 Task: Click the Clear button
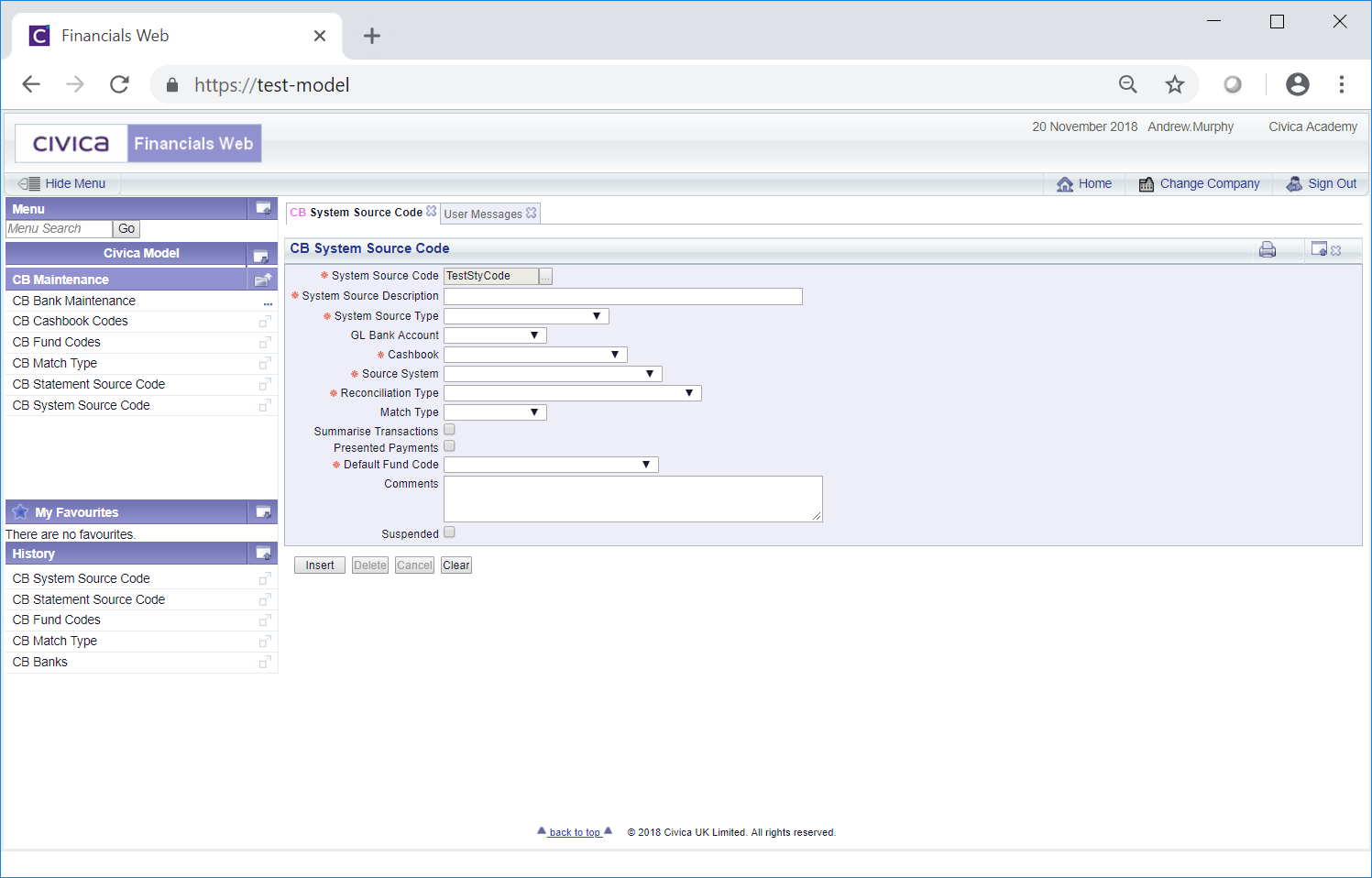456,565
